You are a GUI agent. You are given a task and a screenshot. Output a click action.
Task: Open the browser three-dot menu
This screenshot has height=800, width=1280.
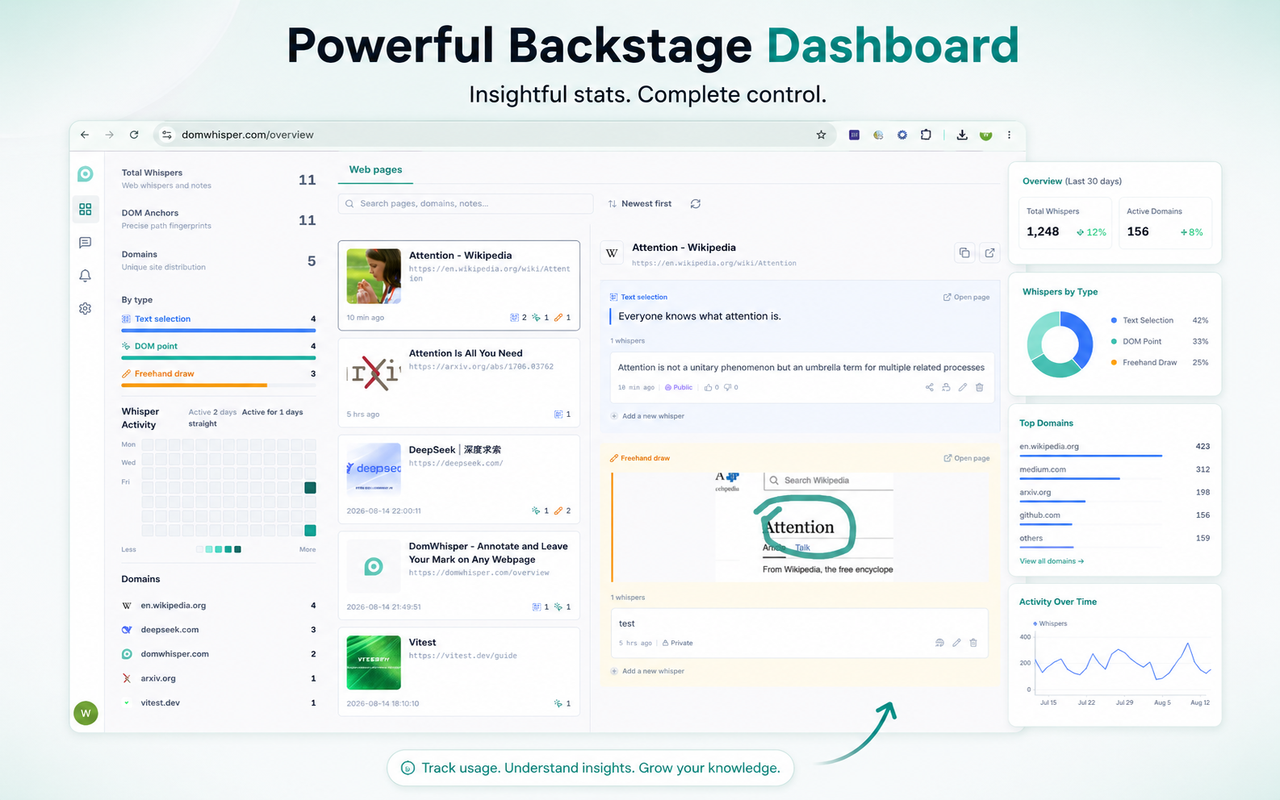pyautogui.click(x=1009, y=135)
